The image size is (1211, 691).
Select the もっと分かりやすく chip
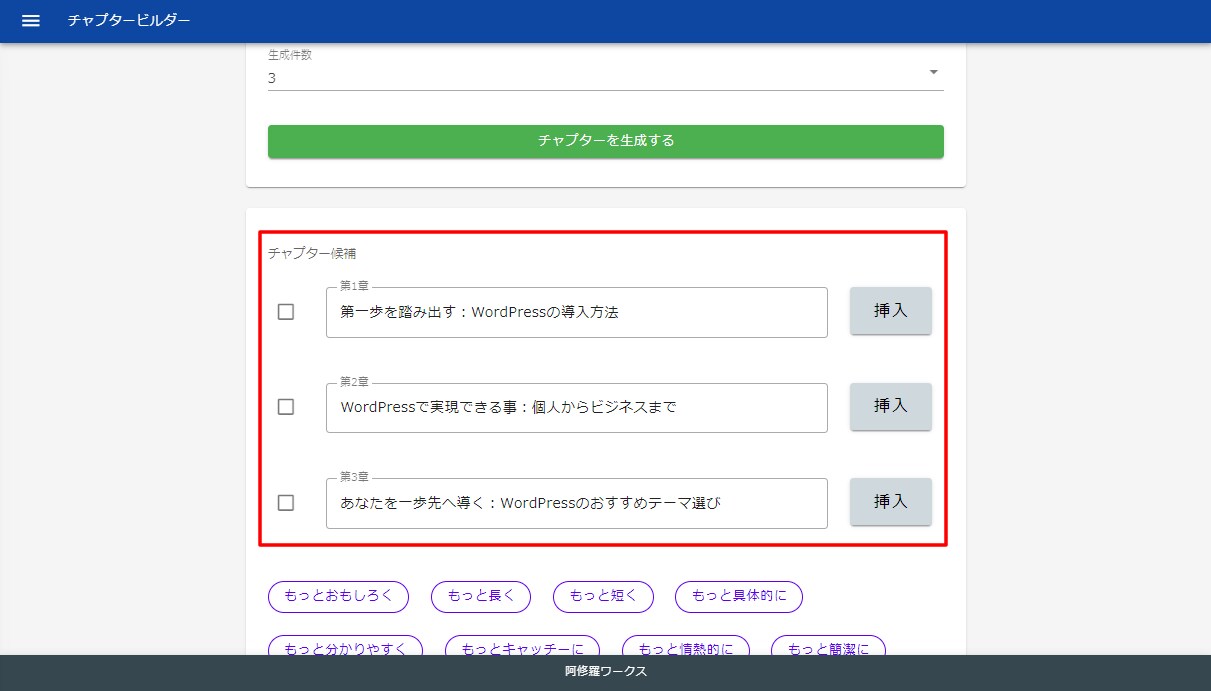click(x=345, y=646)
